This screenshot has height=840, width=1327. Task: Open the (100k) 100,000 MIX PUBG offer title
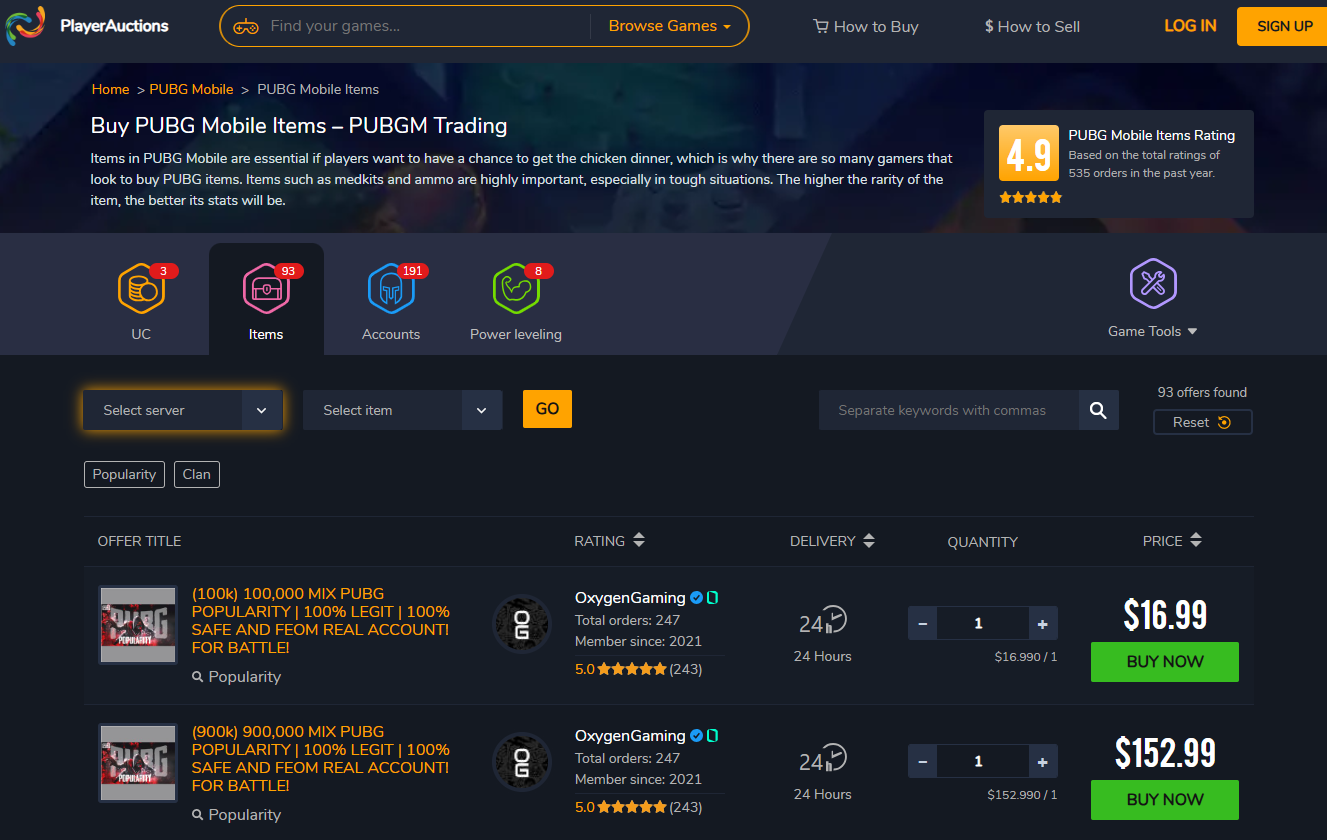pyautogui.click(x=321, y=620)
